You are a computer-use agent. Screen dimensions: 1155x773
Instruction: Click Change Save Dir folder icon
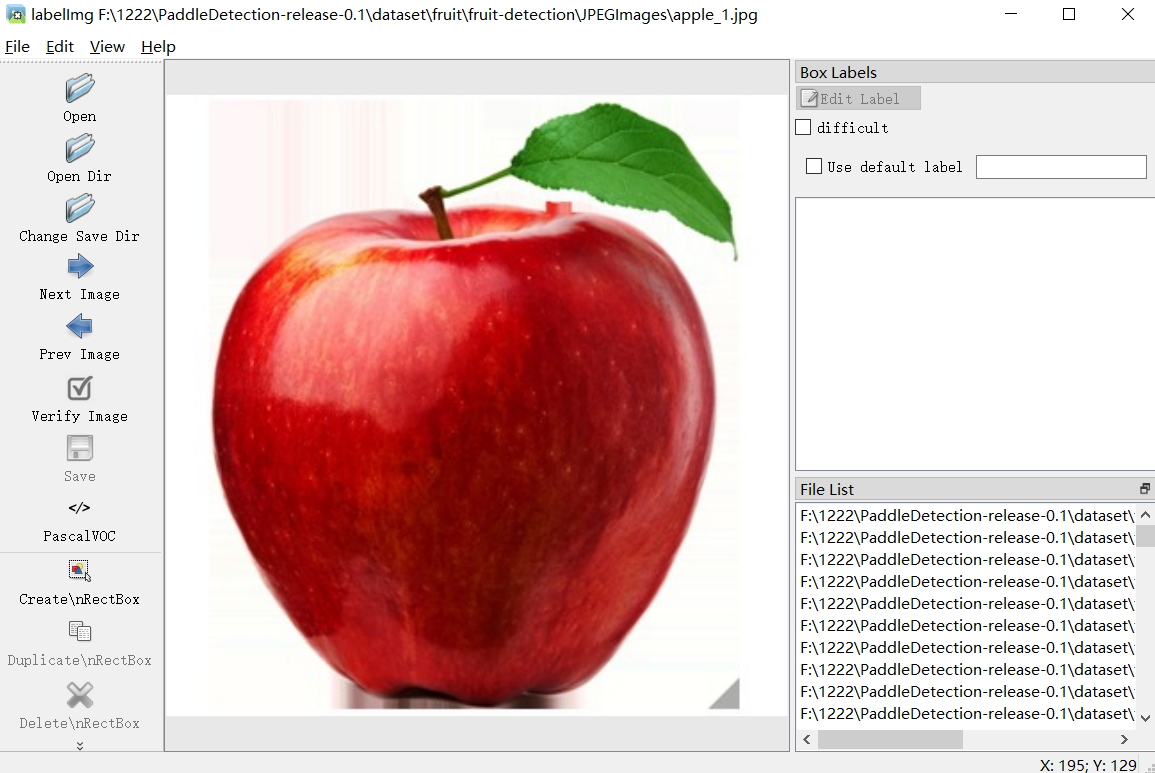pos(80,208)
